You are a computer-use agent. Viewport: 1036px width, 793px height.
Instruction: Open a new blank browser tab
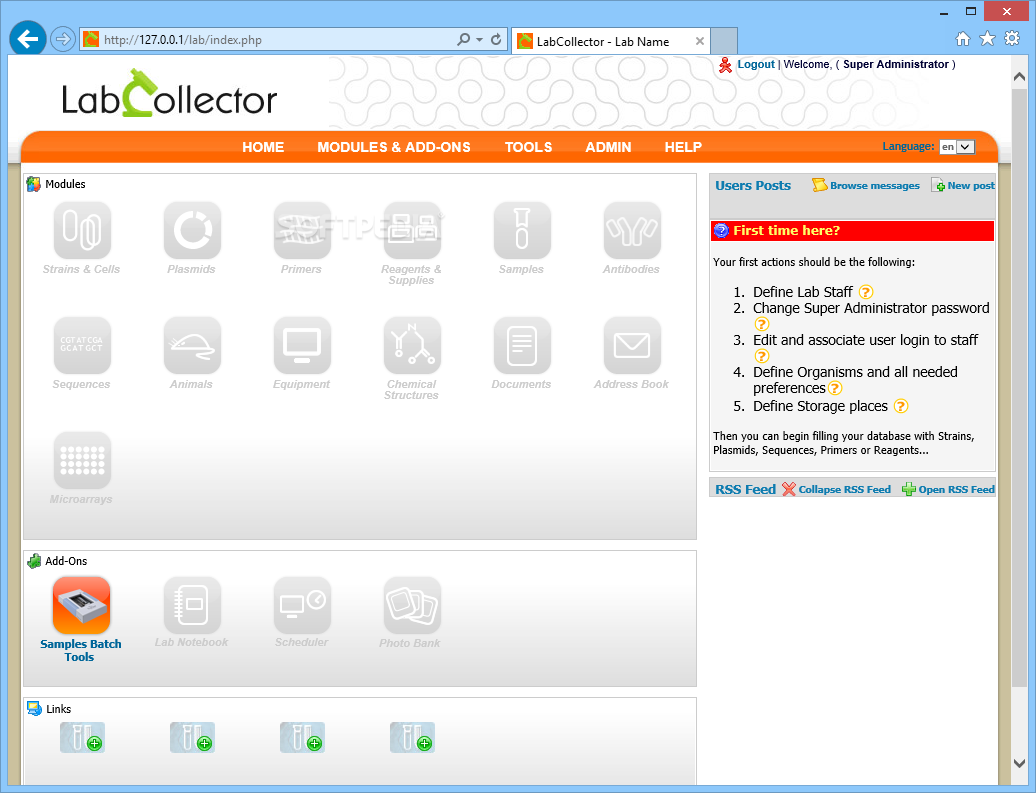click(x=724, y=41)
